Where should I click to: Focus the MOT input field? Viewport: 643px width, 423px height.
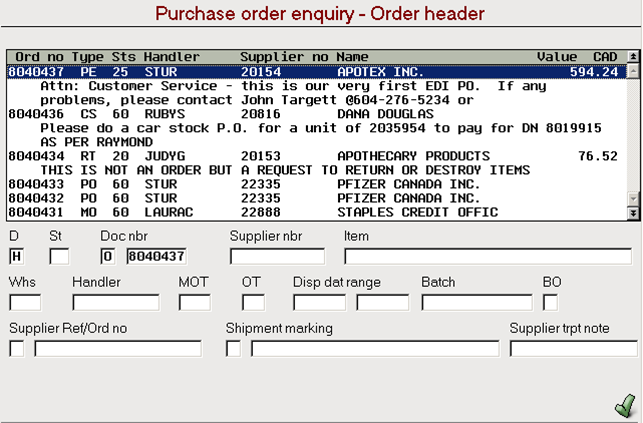point(195,303)
